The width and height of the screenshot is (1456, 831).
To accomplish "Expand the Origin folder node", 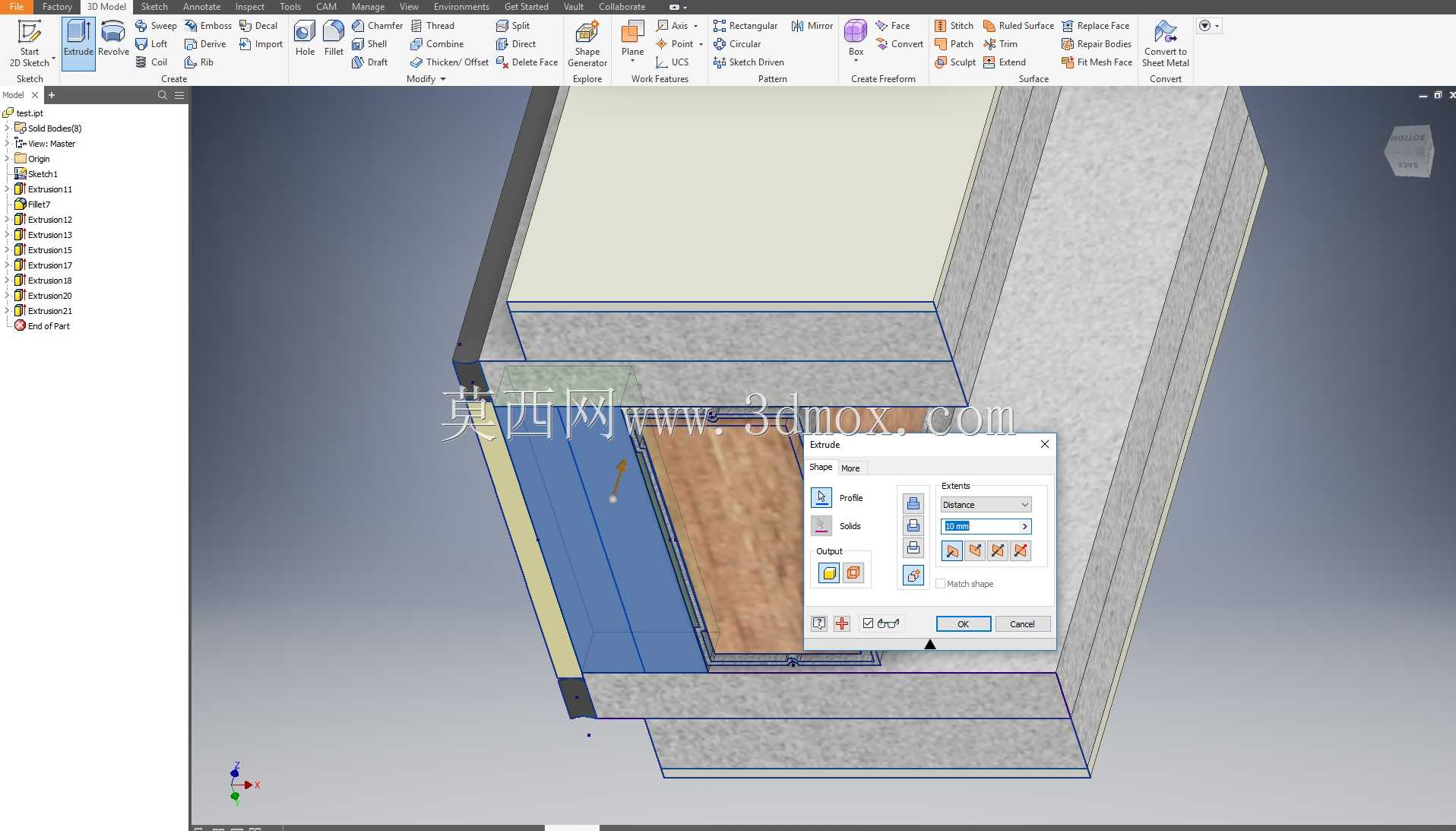I will pyautogui.click(x=8, y=159).
